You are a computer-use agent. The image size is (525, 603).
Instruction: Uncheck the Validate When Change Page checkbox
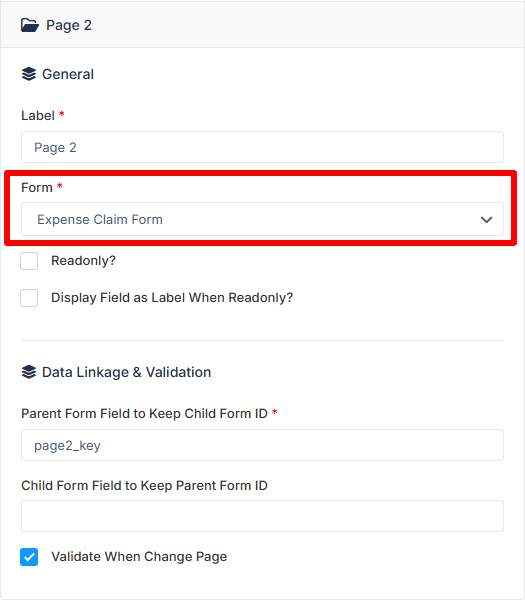tap(29, 557)
